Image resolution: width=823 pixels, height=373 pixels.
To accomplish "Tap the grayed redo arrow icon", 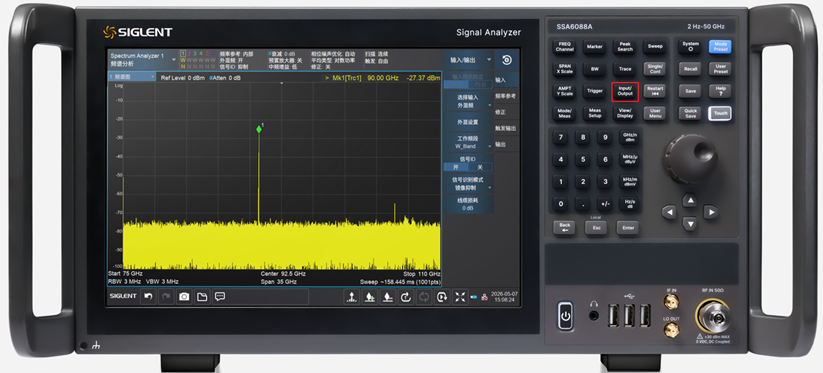I will click(x=166, y=296).
